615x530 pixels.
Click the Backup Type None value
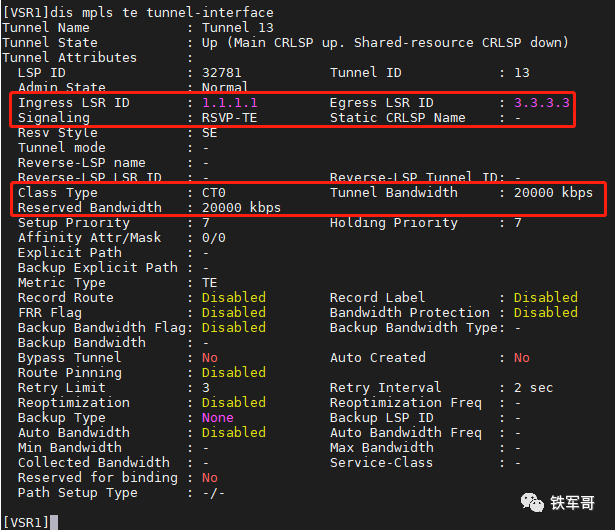[x=218, y=417]
